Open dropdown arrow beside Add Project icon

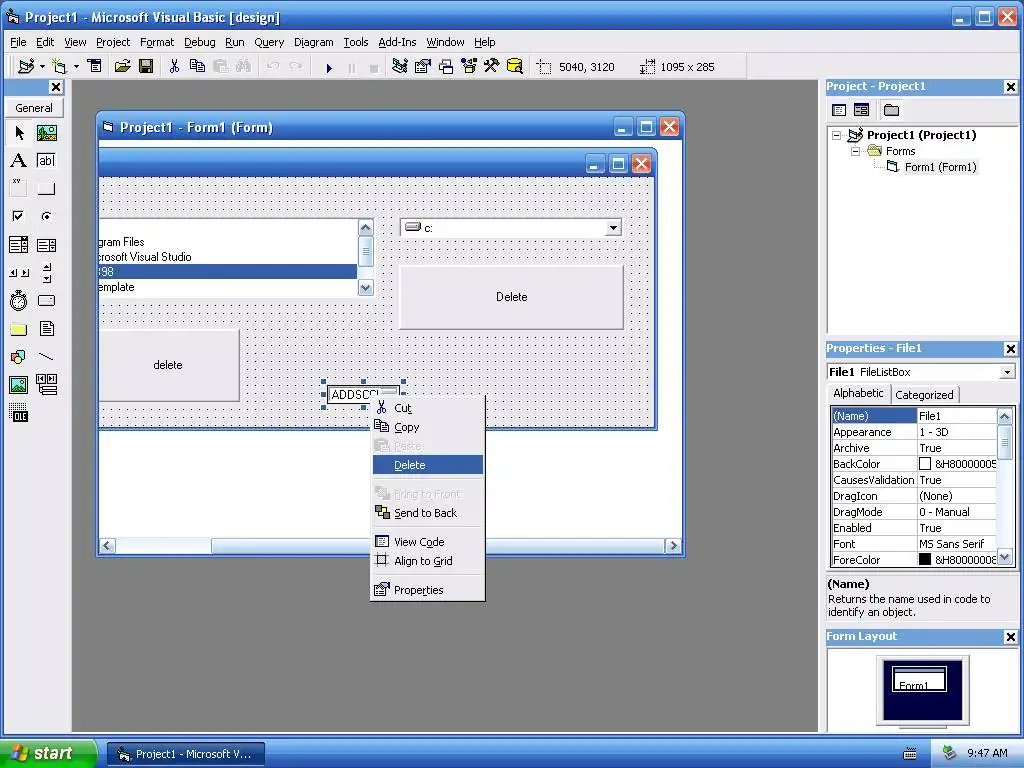click(42, 66)
